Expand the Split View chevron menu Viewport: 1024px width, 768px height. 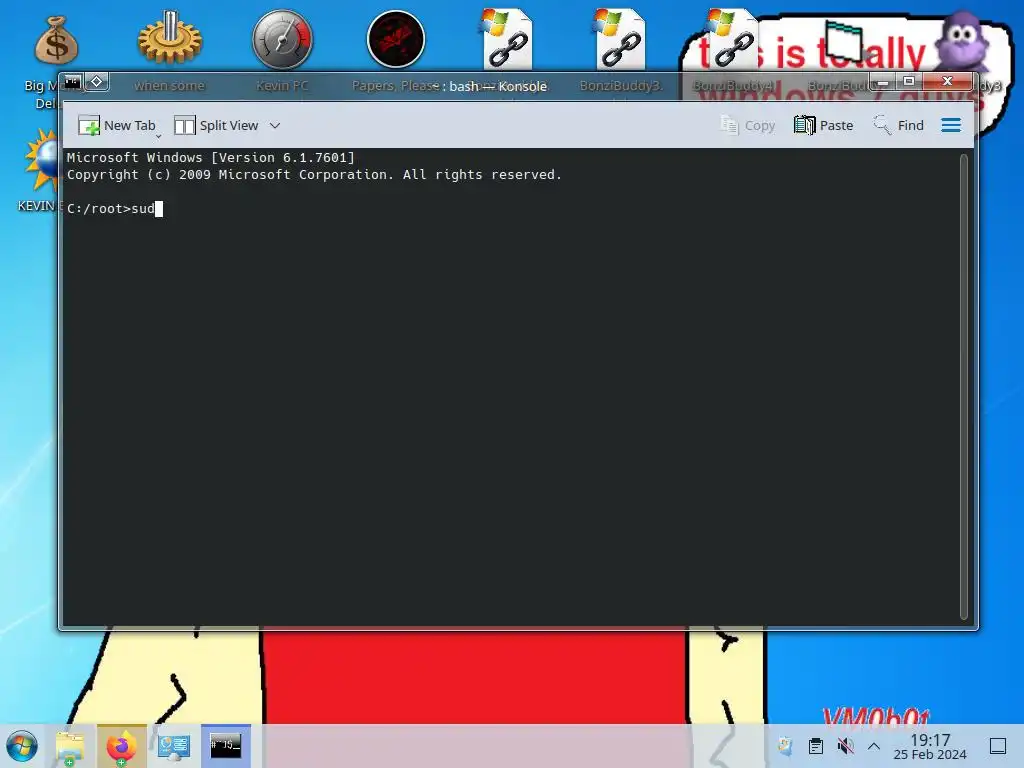275,125
